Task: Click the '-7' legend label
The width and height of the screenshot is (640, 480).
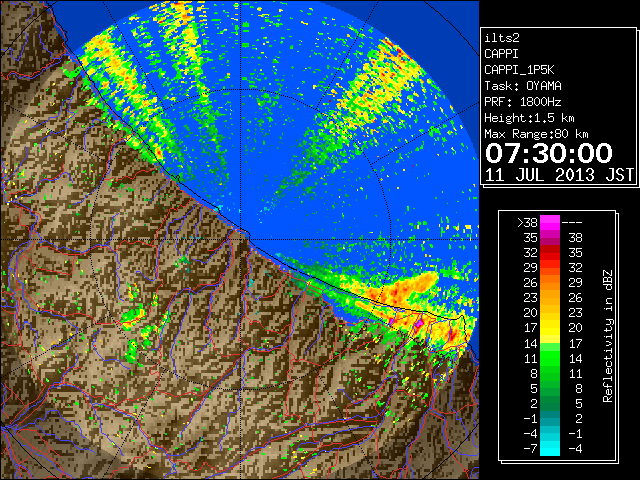Action: click(x=530, y=448)
